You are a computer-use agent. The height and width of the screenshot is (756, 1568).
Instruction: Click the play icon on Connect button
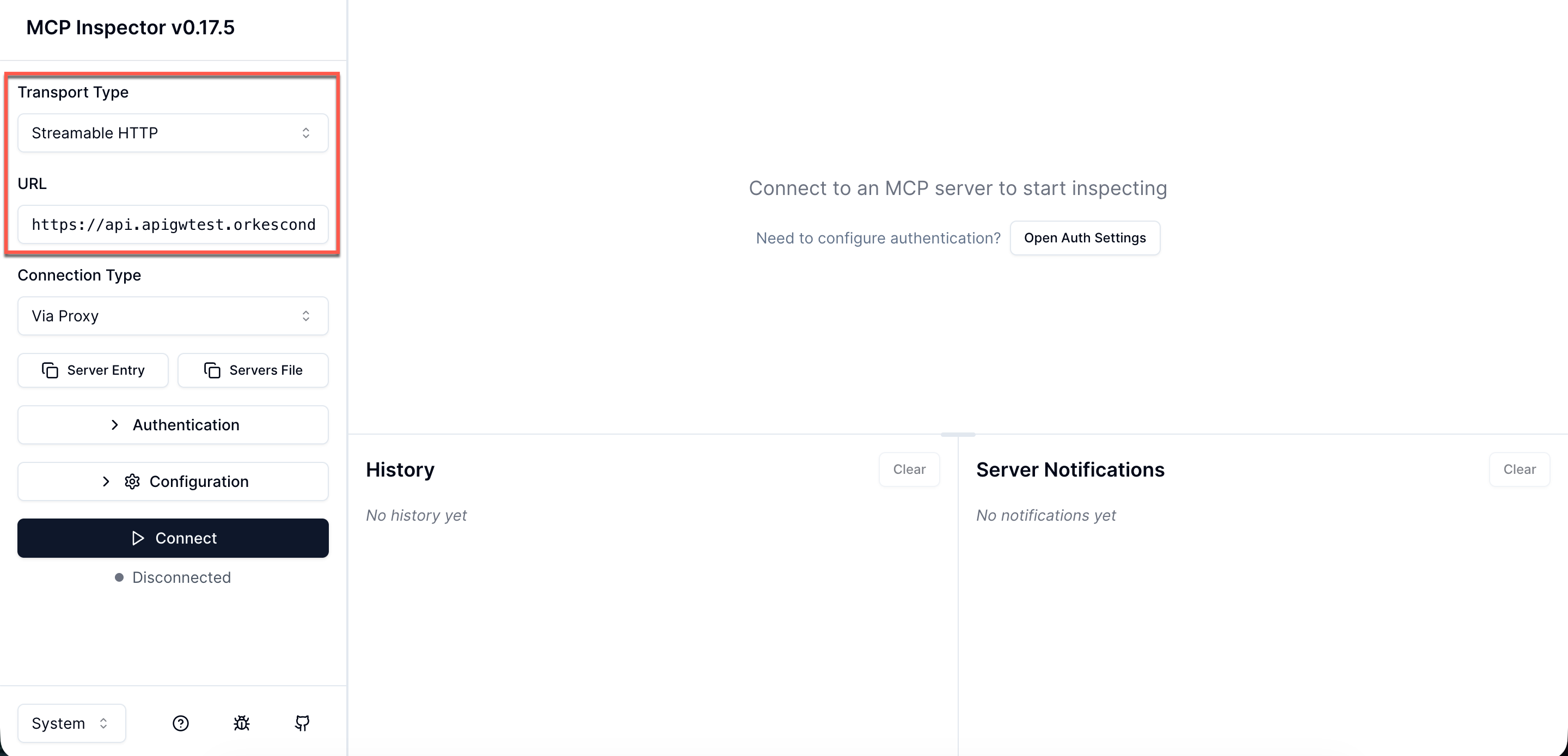137,538
